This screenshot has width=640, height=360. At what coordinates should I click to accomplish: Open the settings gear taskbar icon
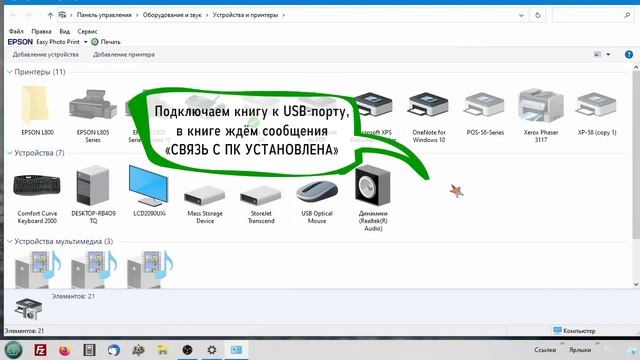tap(211, 350)
